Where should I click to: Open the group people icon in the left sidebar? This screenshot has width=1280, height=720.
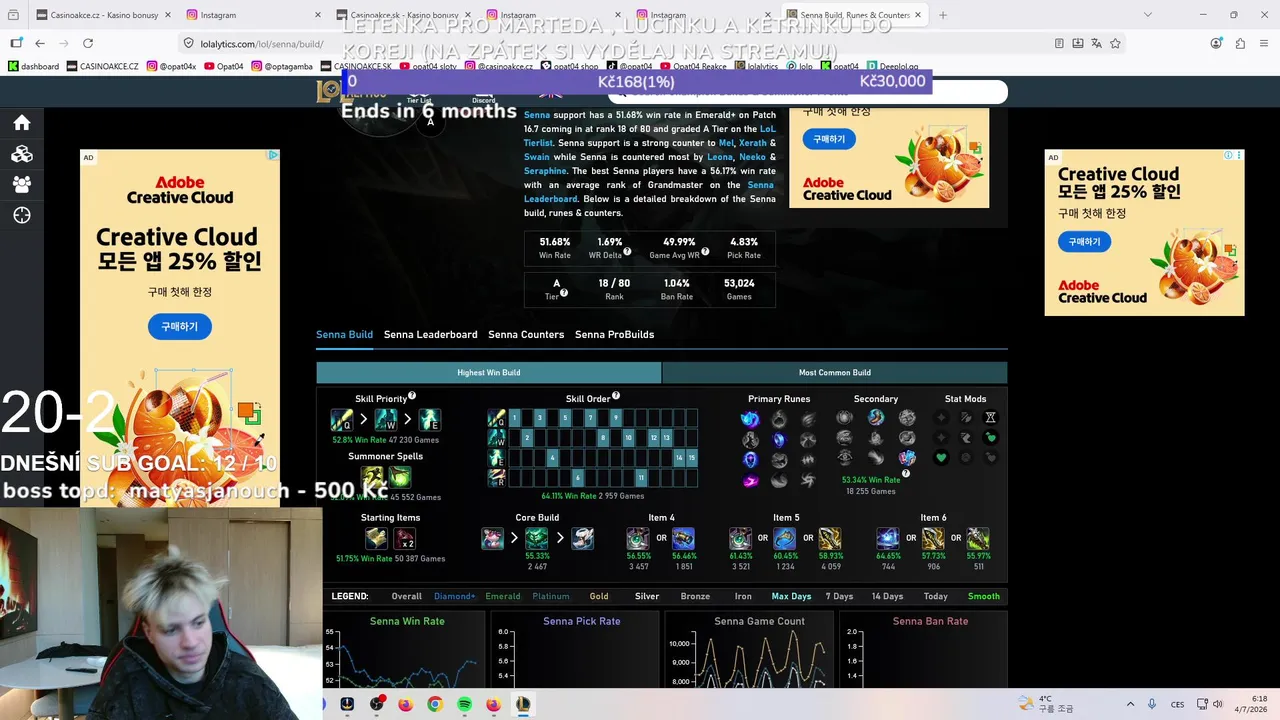pos(21,184)
